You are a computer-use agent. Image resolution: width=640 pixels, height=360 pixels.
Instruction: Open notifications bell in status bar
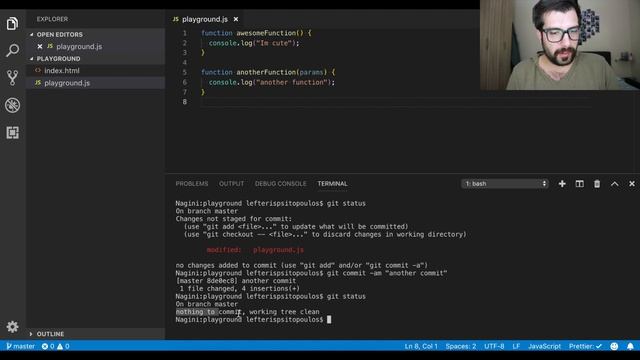(630, 346)
